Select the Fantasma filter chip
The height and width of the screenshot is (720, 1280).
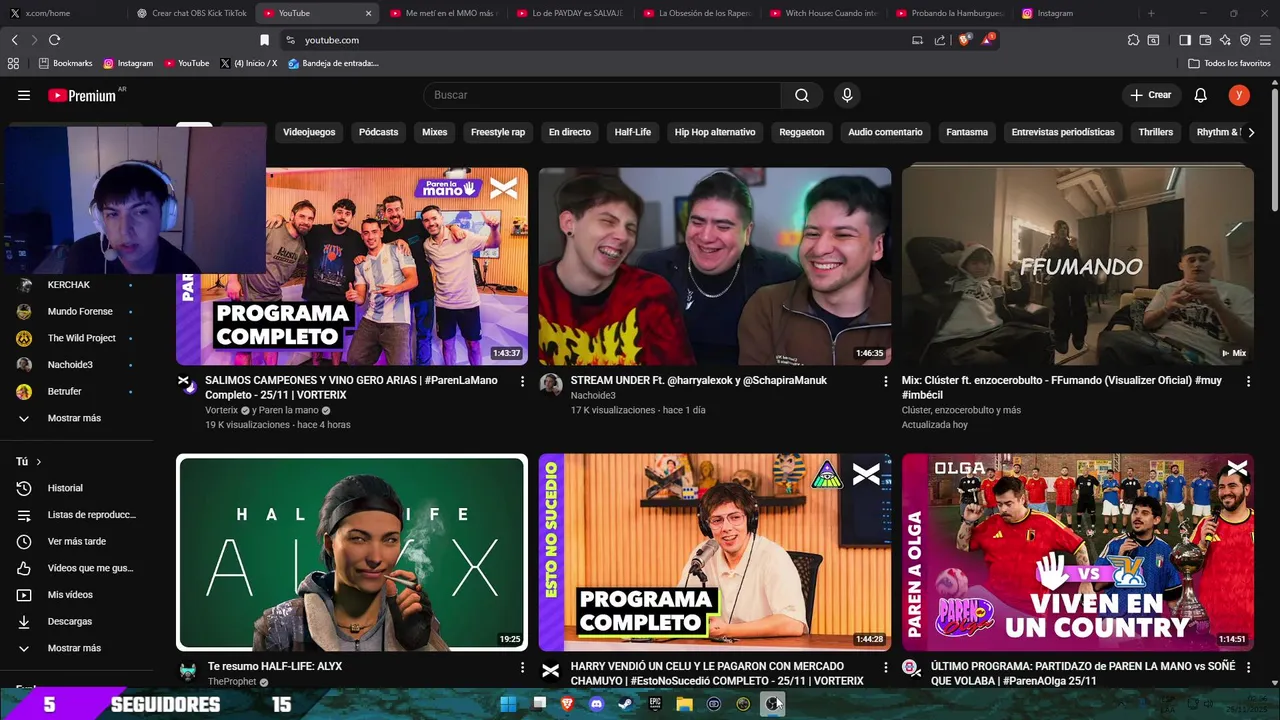[967, 132]
